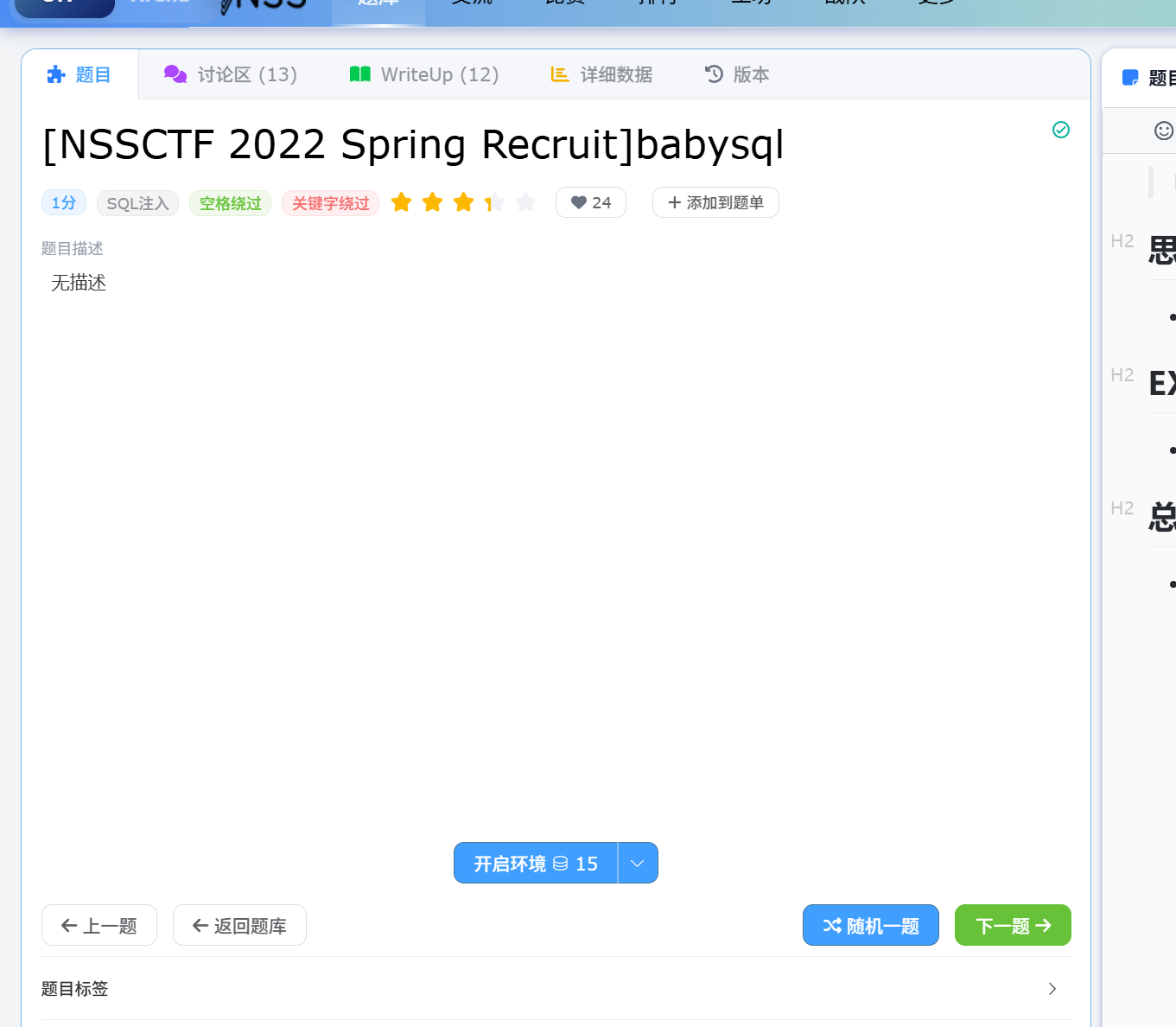This screenshot has width=1176, height=1027.
Task: Select the 关键字绕过 tag
Action: 330,203
